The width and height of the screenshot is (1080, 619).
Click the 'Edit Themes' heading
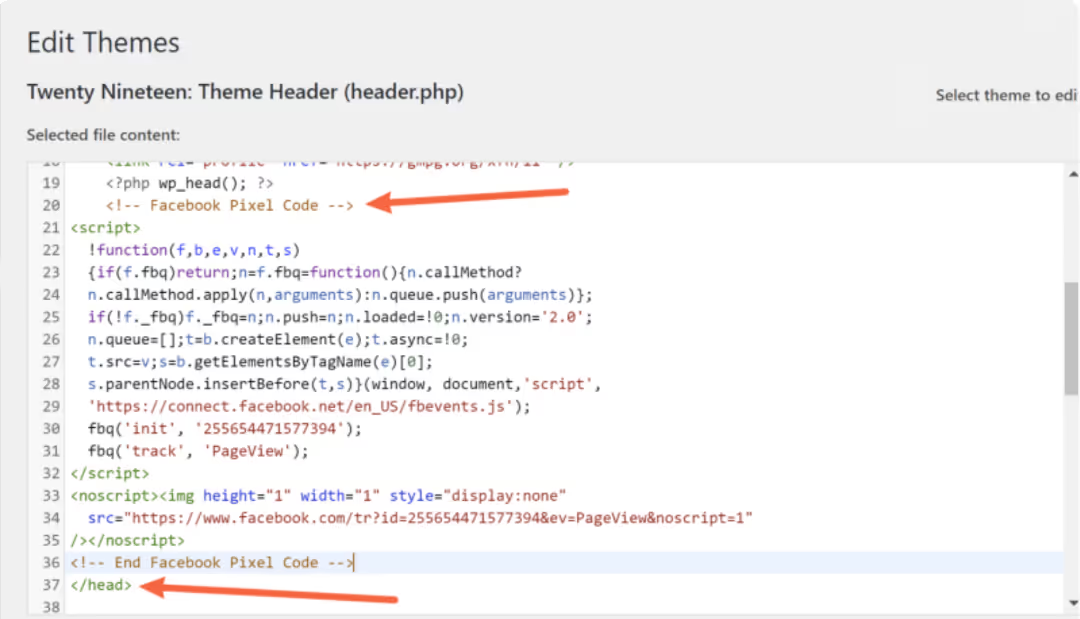pyautogui.click(x=103, y=43)
